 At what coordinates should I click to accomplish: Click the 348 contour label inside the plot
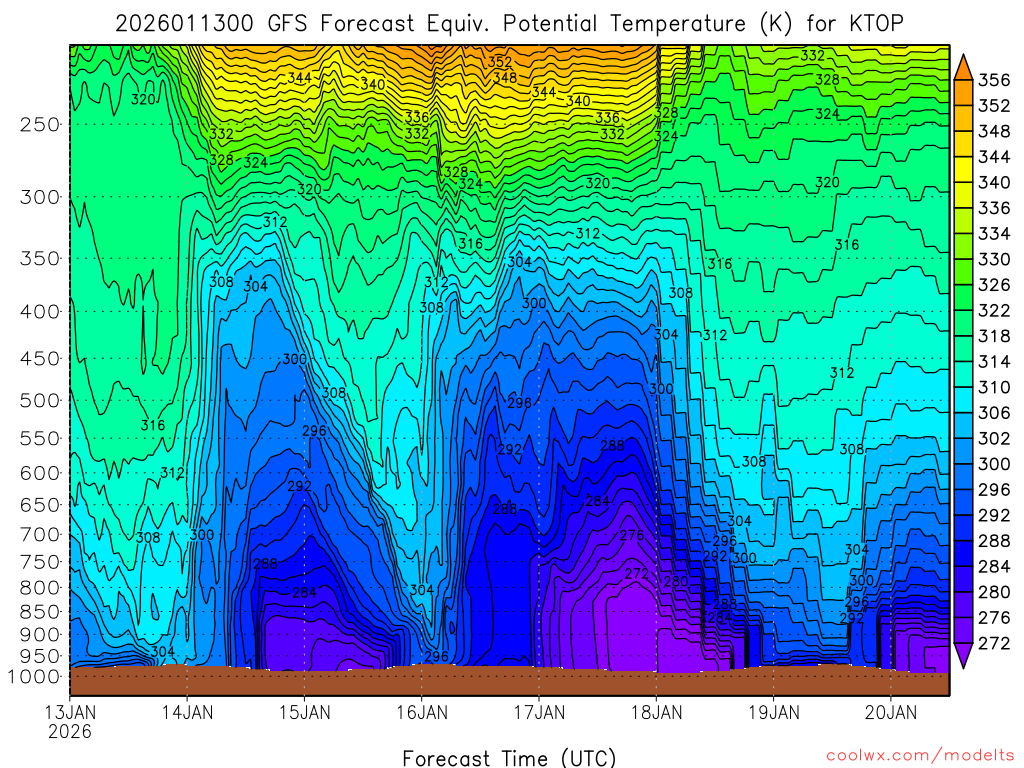(505, 78)
